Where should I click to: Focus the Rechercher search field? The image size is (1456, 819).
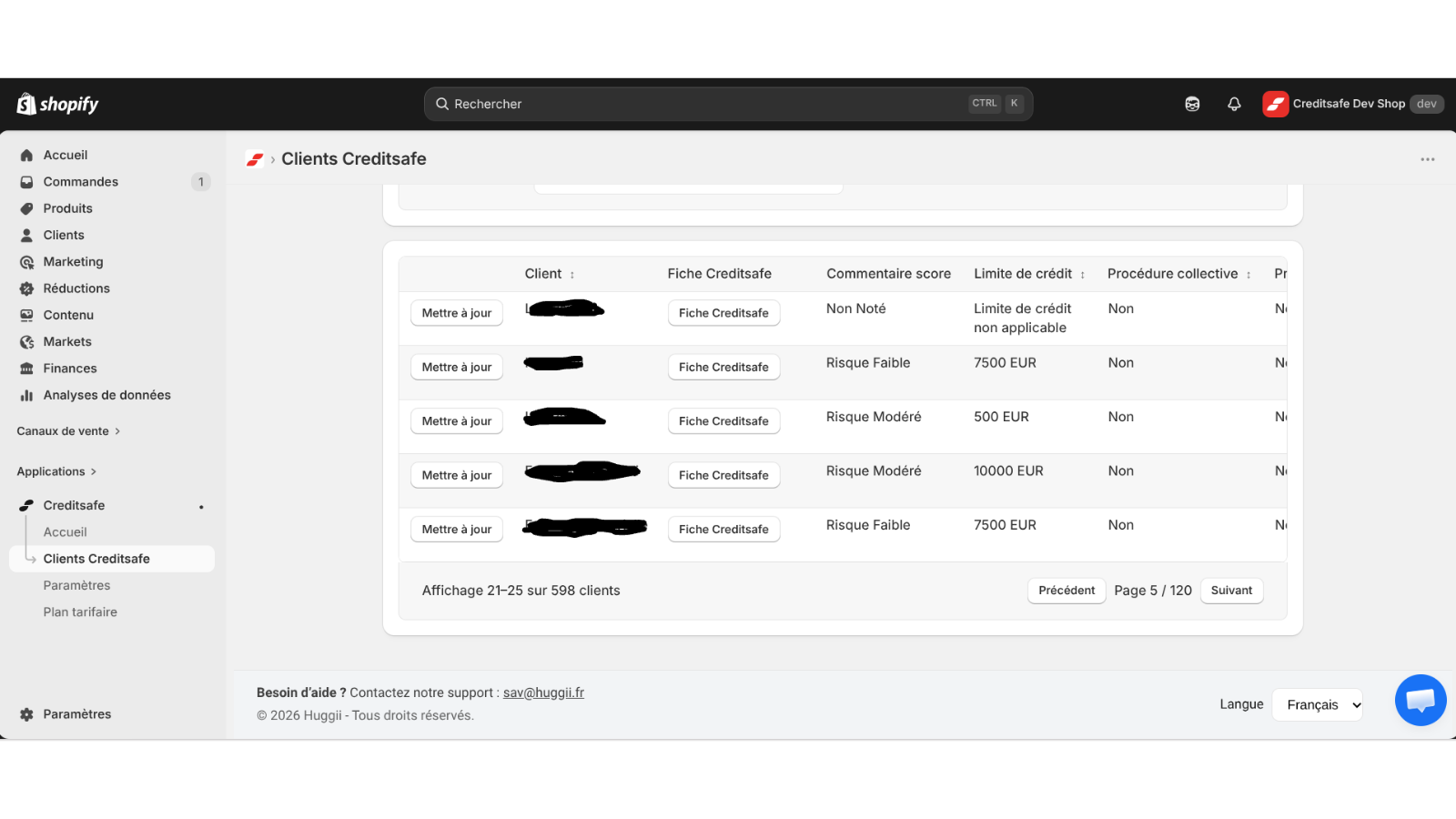pos(728,104)
